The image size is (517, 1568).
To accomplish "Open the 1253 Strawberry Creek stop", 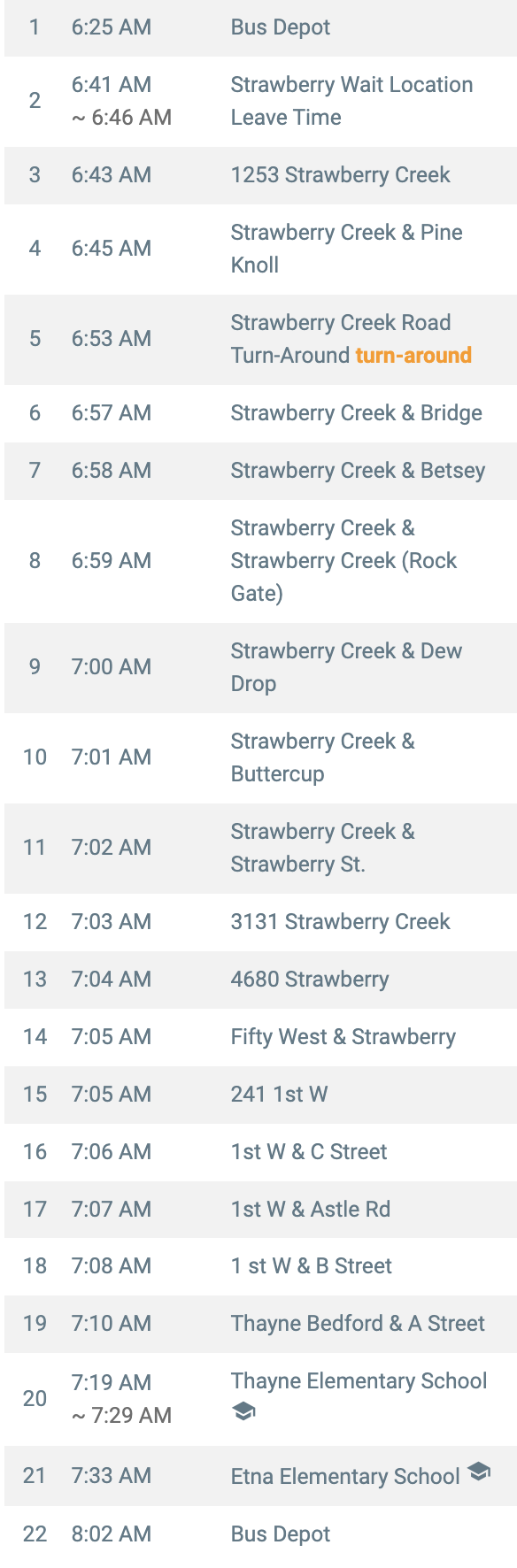I will [260, 175].
